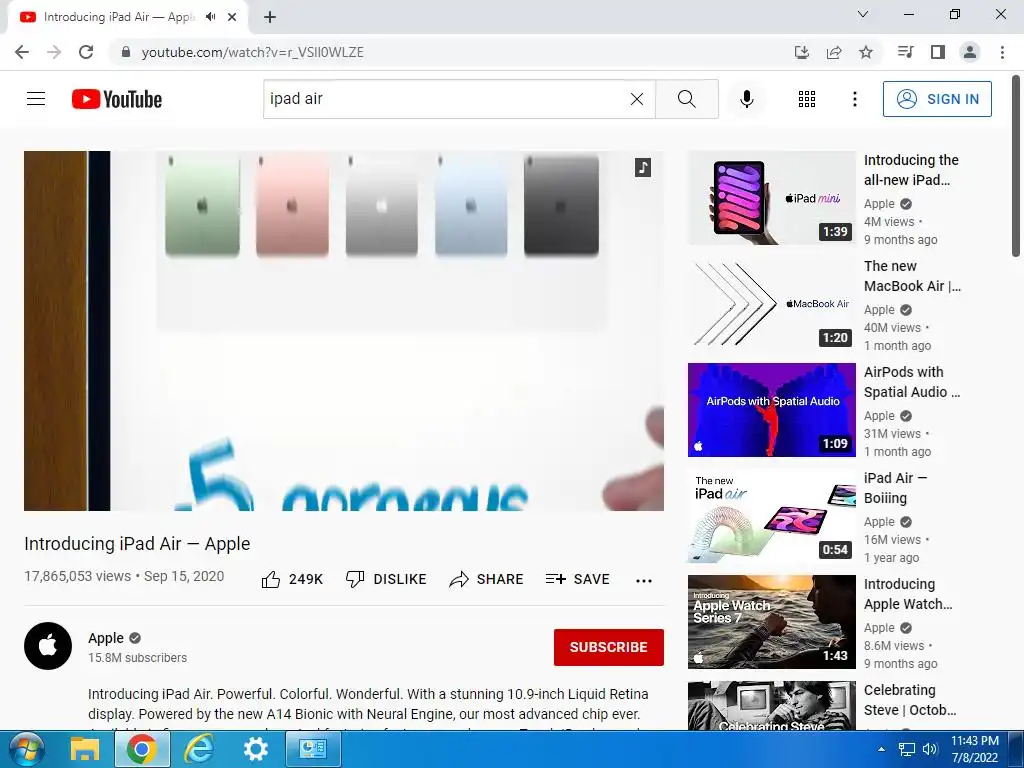Open the MacBook Air video thumbnail

771,304
